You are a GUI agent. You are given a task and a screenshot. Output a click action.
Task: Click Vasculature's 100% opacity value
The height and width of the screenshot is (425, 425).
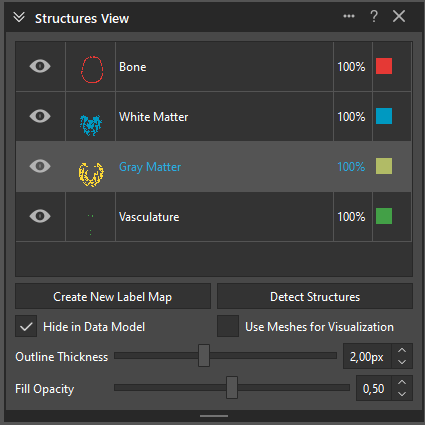point(351,217)
